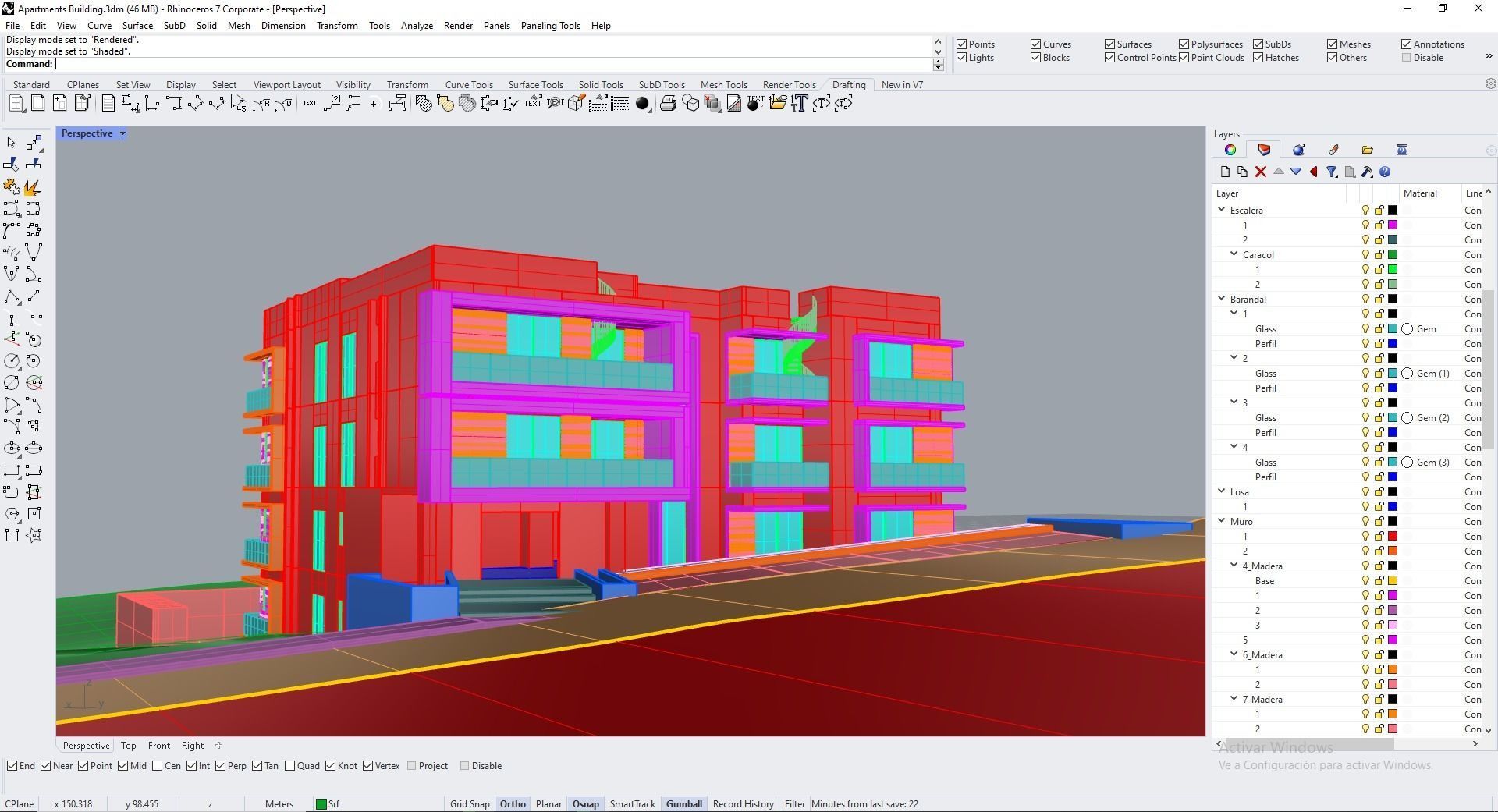
Task: Select the Text object tool icon
Action: pos(799,103)
